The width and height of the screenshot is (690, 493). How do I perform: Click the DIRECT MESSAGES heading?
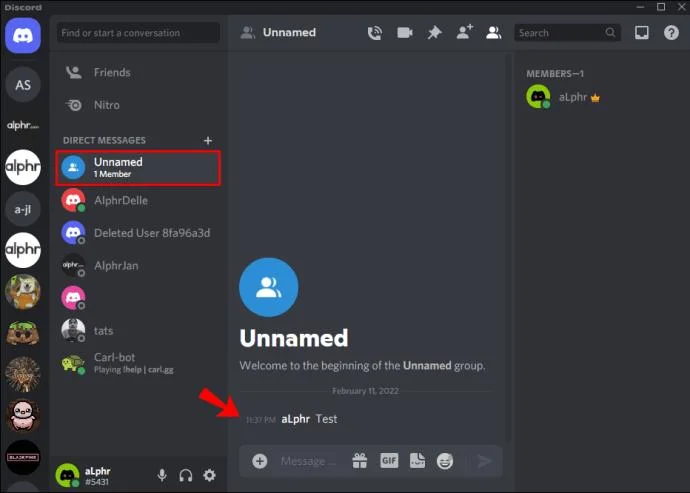click(104, 140)
